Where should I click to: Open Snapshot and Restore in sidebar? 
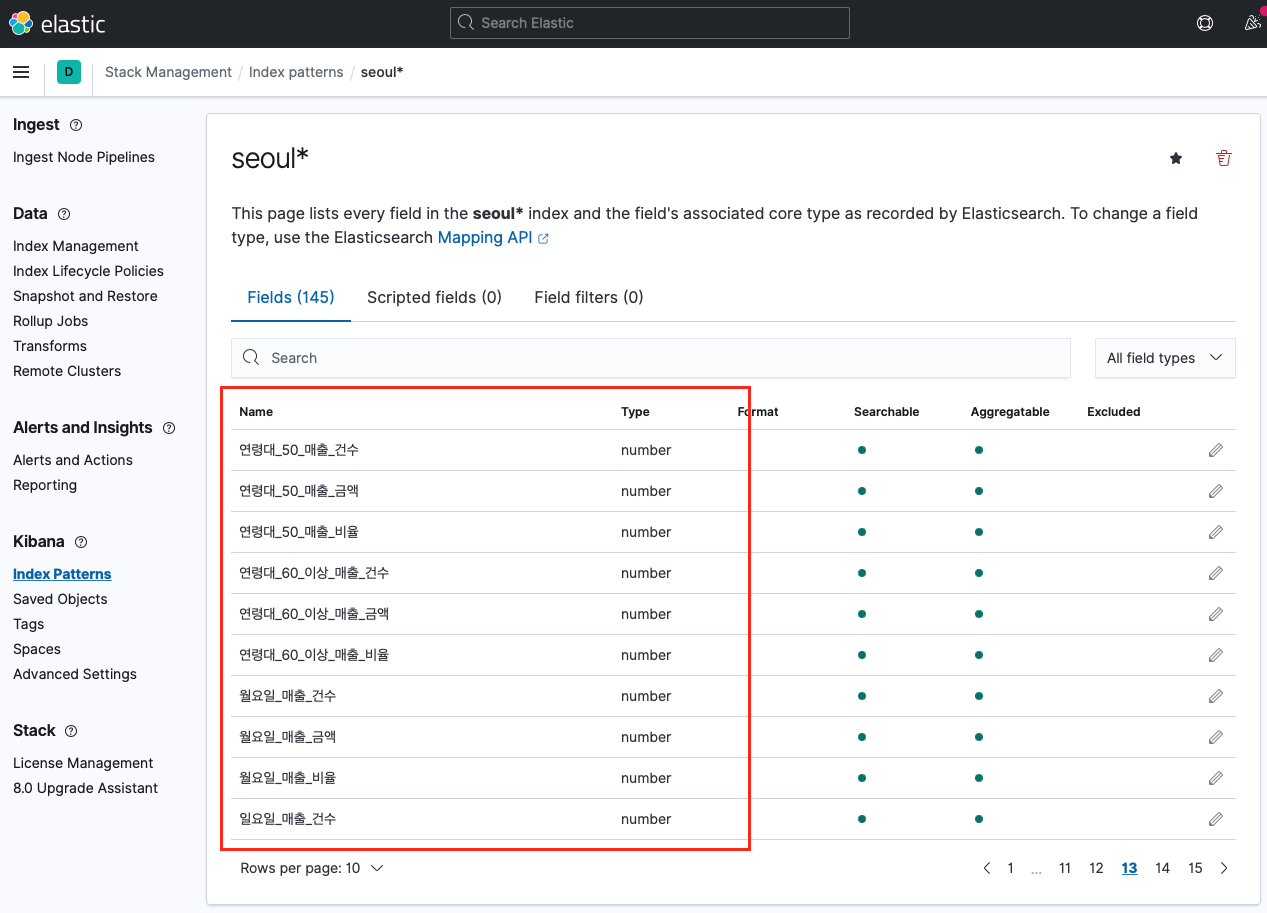tap(85, 296)
